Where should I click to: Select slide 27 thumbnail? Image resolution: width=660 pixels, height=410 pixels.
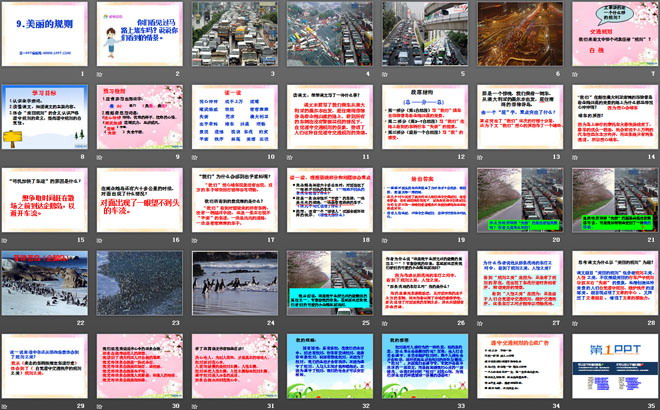(520, 282)
